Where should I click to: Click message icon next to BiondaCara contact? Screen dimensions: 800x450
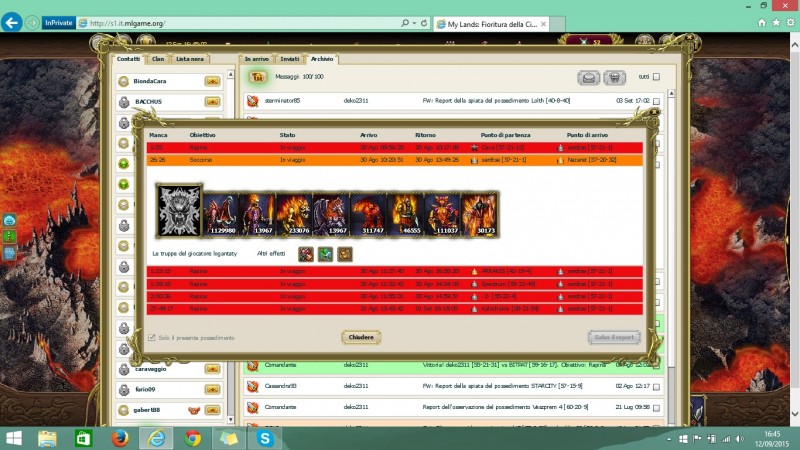coord(212,81)
